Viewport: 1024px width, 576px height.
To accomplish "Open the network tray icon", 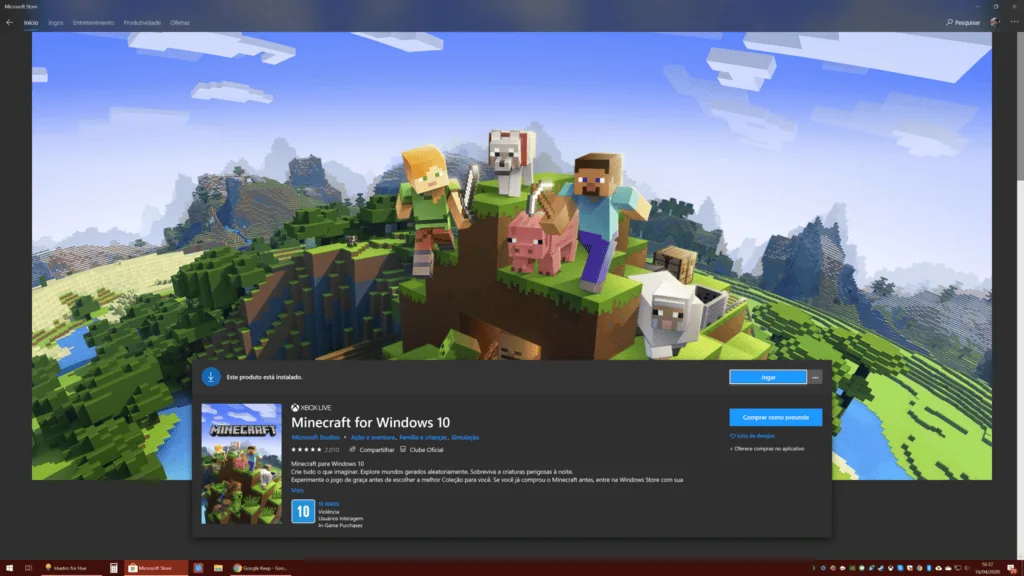I will coord(958,568).
